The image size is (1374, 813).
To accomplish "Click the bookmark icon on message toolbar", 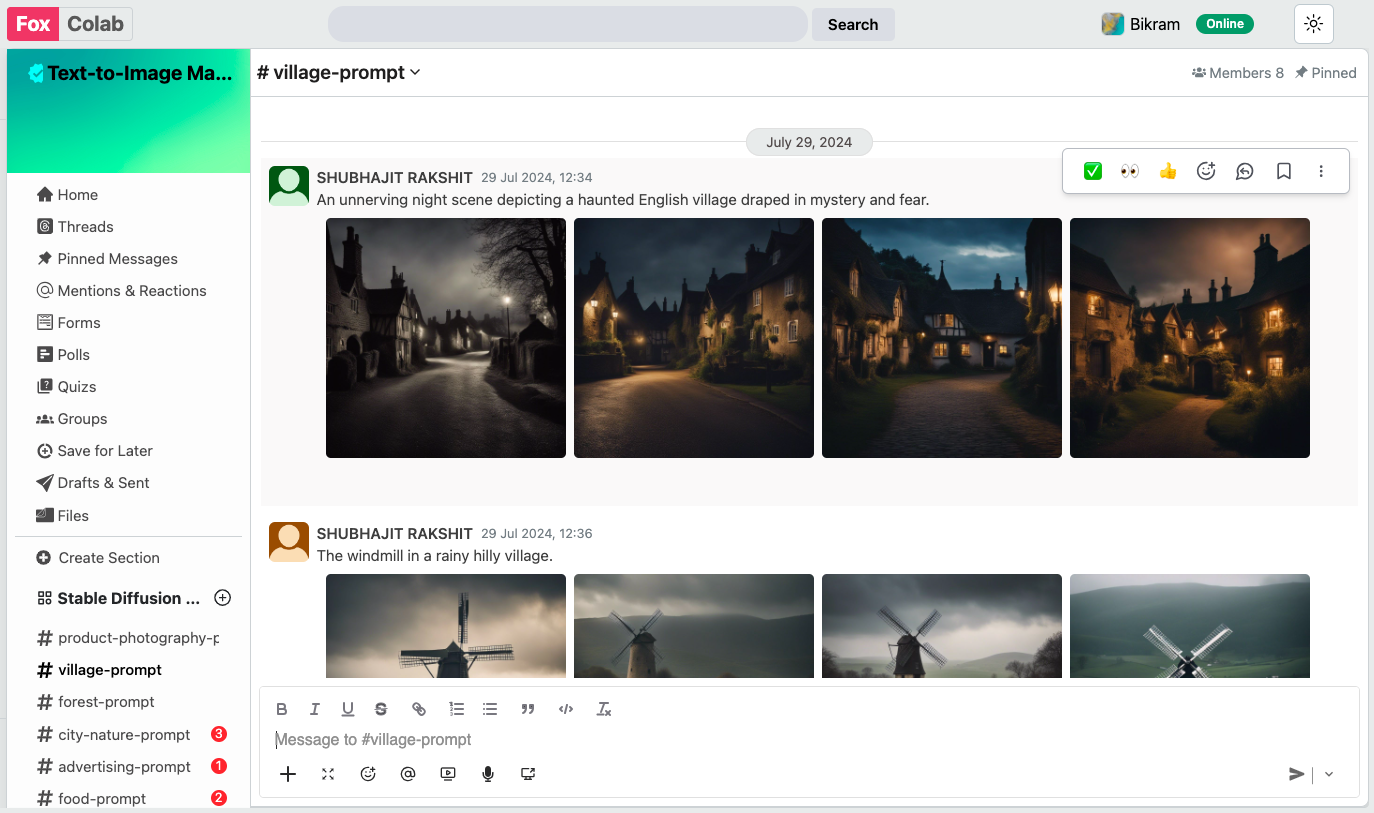I will point(1284,171).
